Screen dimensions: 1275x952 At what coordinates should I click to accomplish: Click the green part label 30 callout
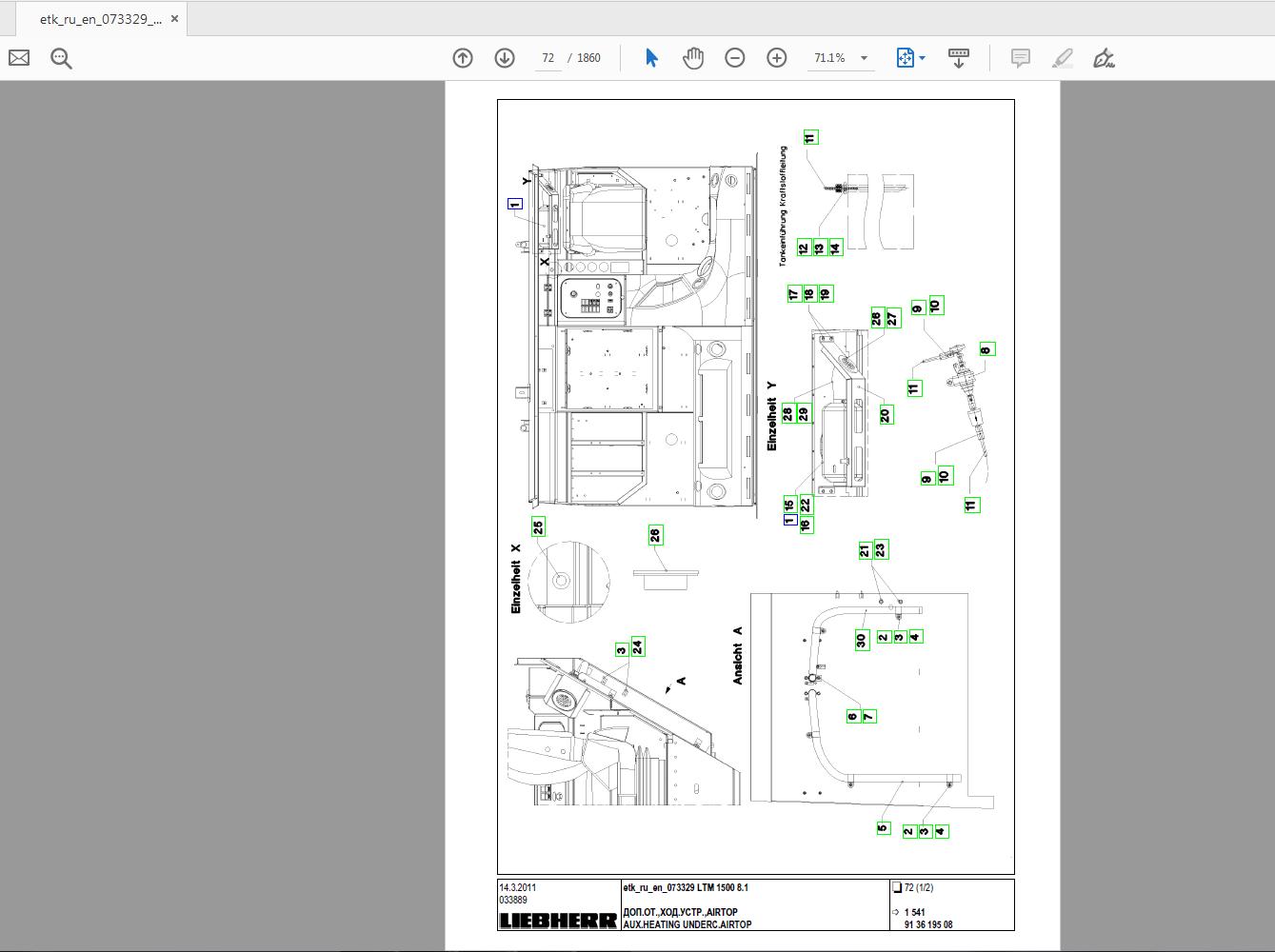pos(862,641)
